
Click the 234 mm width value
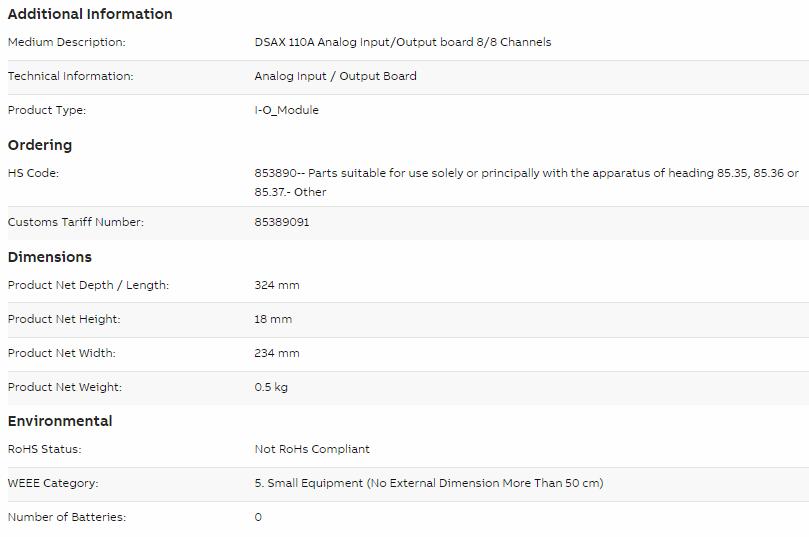point(277,353)
